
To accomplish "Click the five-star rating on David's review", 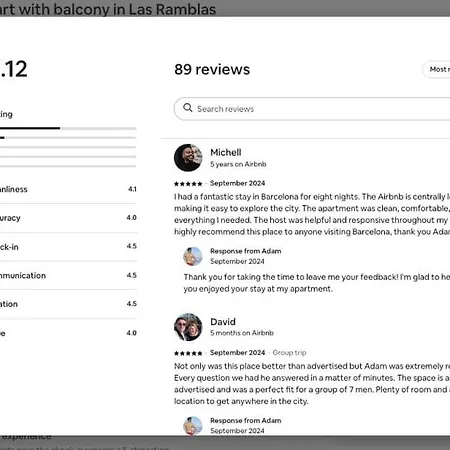I will [x=188, y=353].
